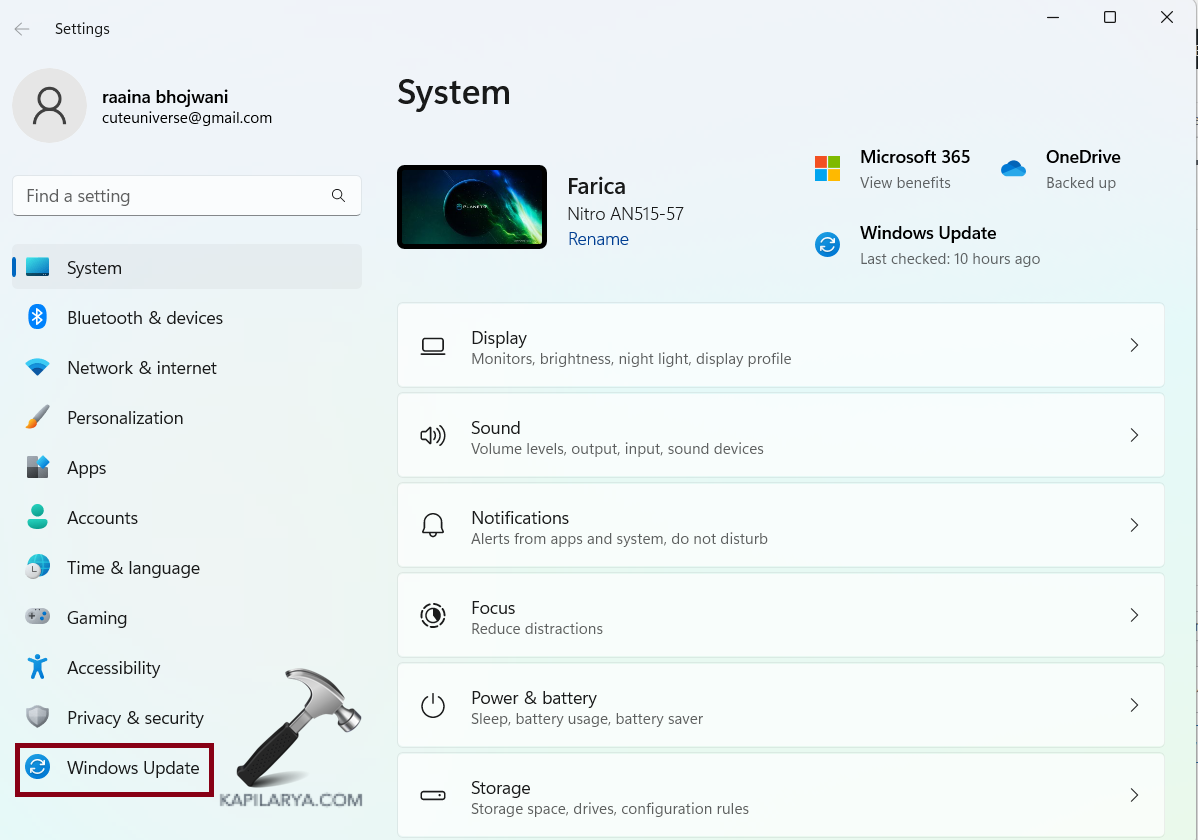1198x840 pixels.
Task: Click the Accessibility figure icon
Action: (38, 667)
